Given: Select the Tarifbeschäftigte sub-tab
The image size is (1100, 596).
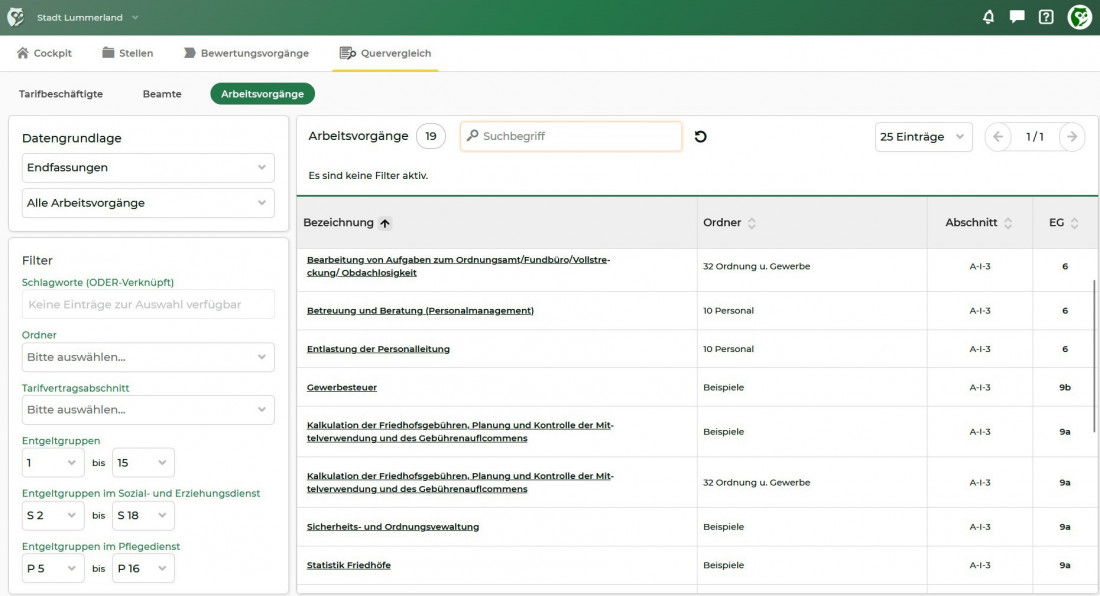Looking at the screenshot, I should pos(61,94).
